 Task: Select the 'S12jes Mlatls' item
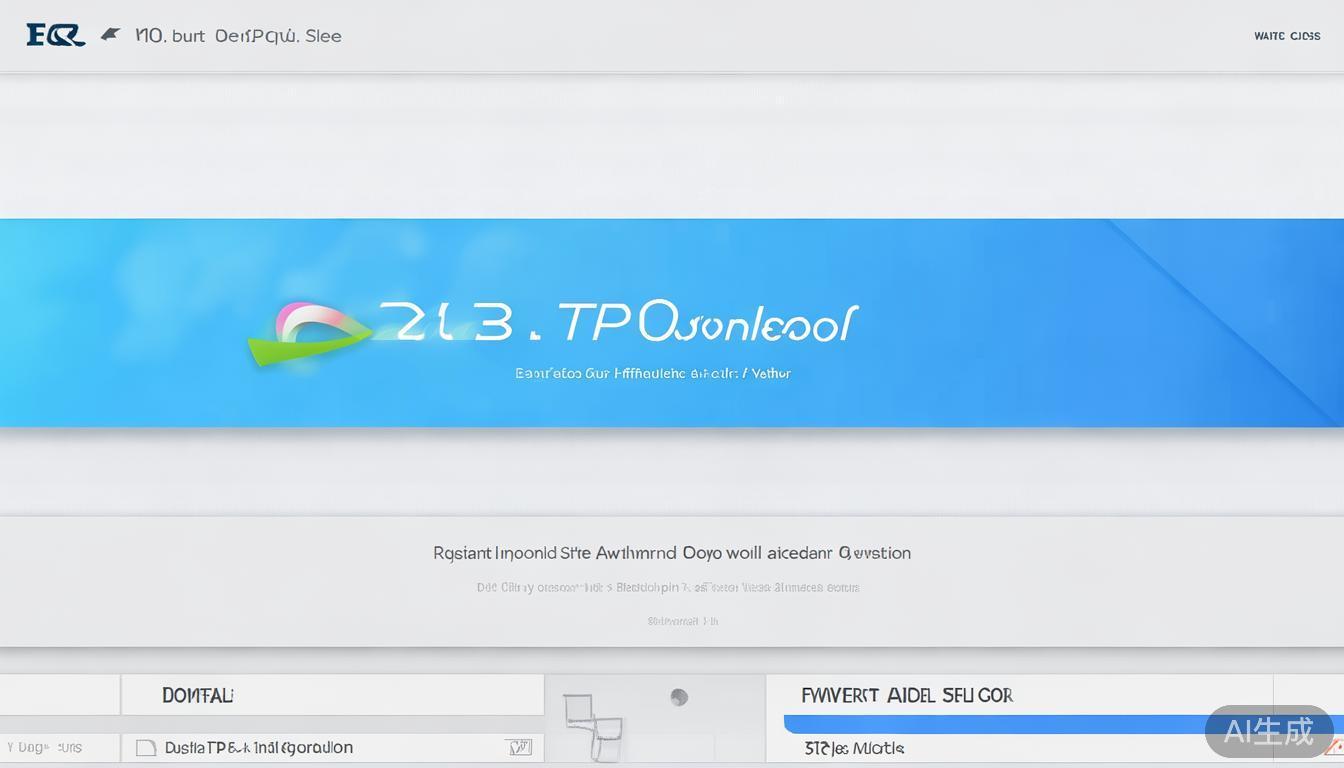[x=854, y=748]
